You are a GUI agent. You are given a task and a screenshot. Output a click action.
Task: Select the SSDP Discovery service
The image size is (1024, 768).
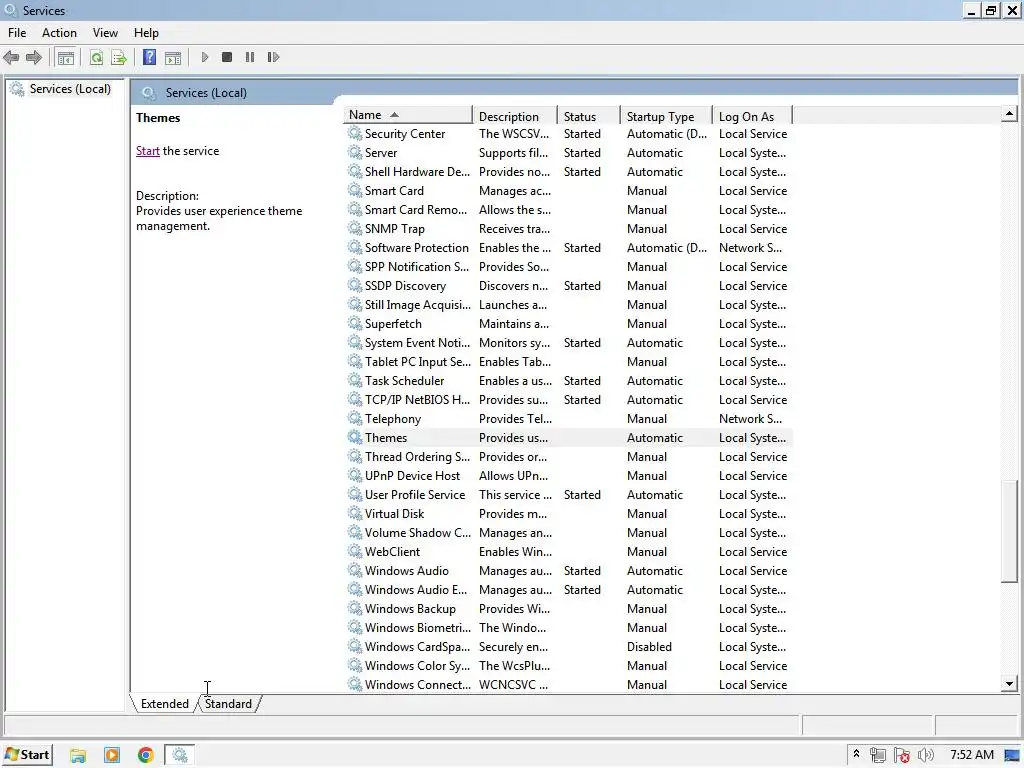tap(568, 285)
